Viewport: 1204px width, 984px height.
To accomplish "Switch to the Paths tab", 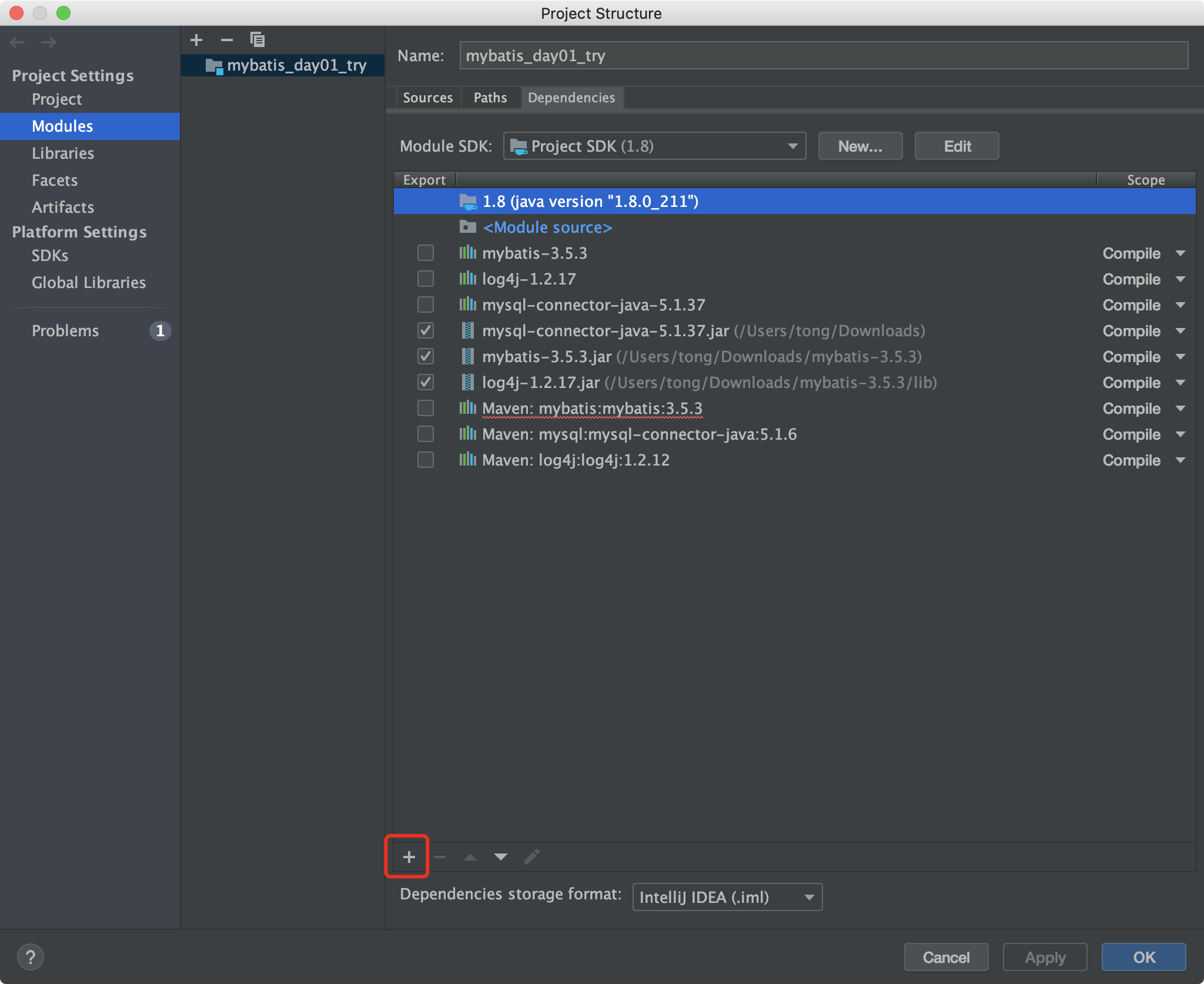I will pyautogui.click(x=490, y=98).
